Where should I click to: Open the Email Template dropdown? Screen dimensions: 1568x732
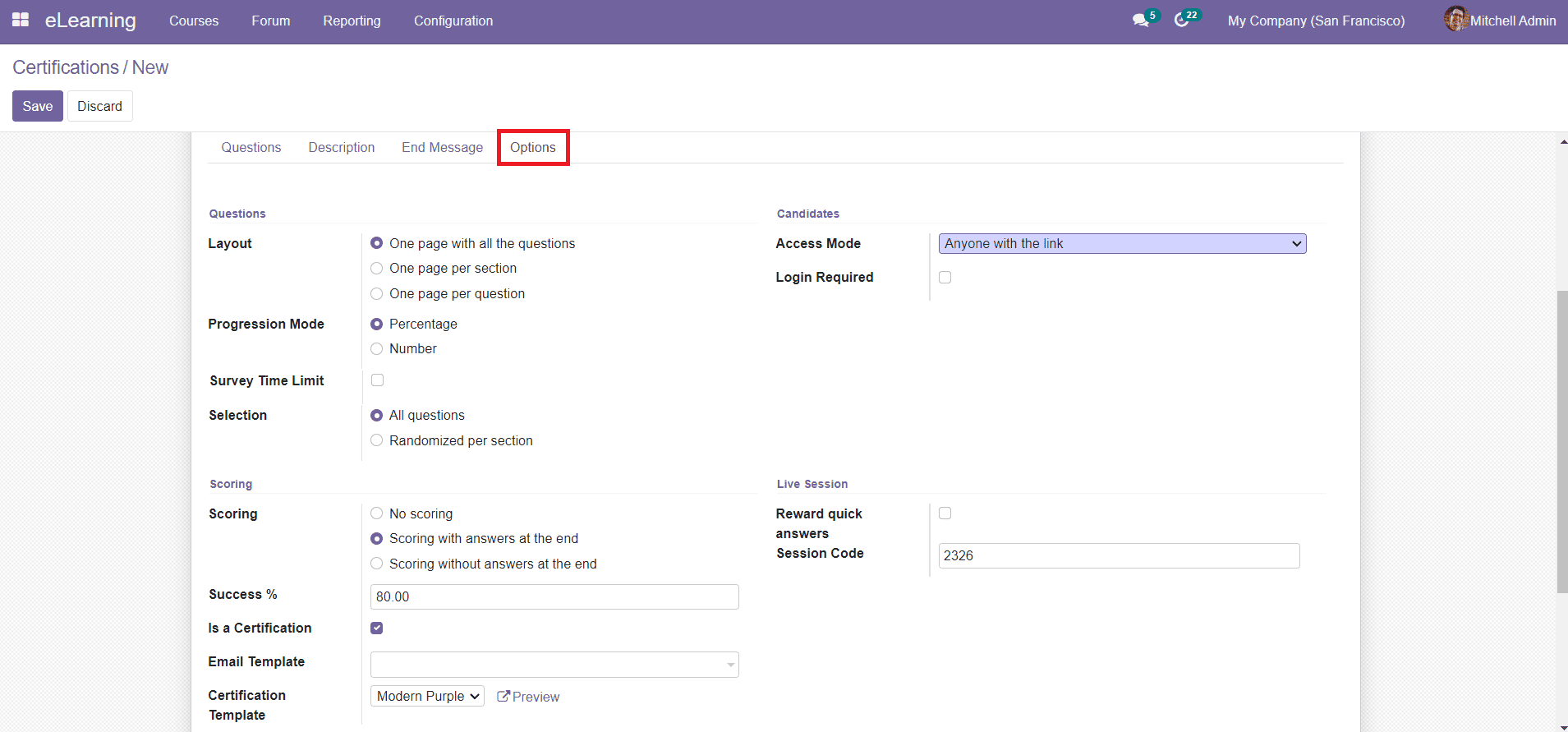point(554,665)
